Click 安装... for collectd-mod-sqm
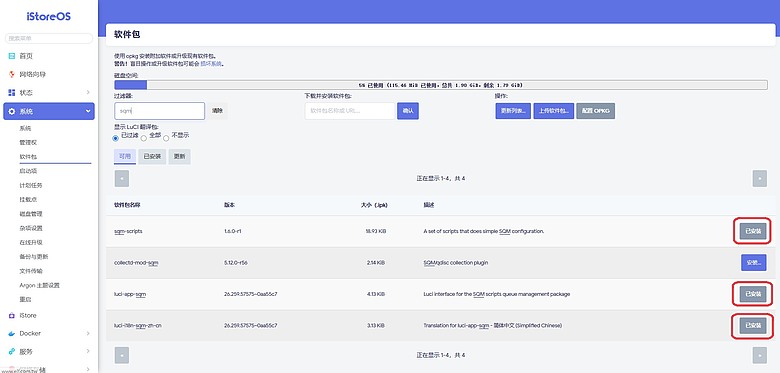Viewport: 780px width, 373px height. click(x=754, y=263)
